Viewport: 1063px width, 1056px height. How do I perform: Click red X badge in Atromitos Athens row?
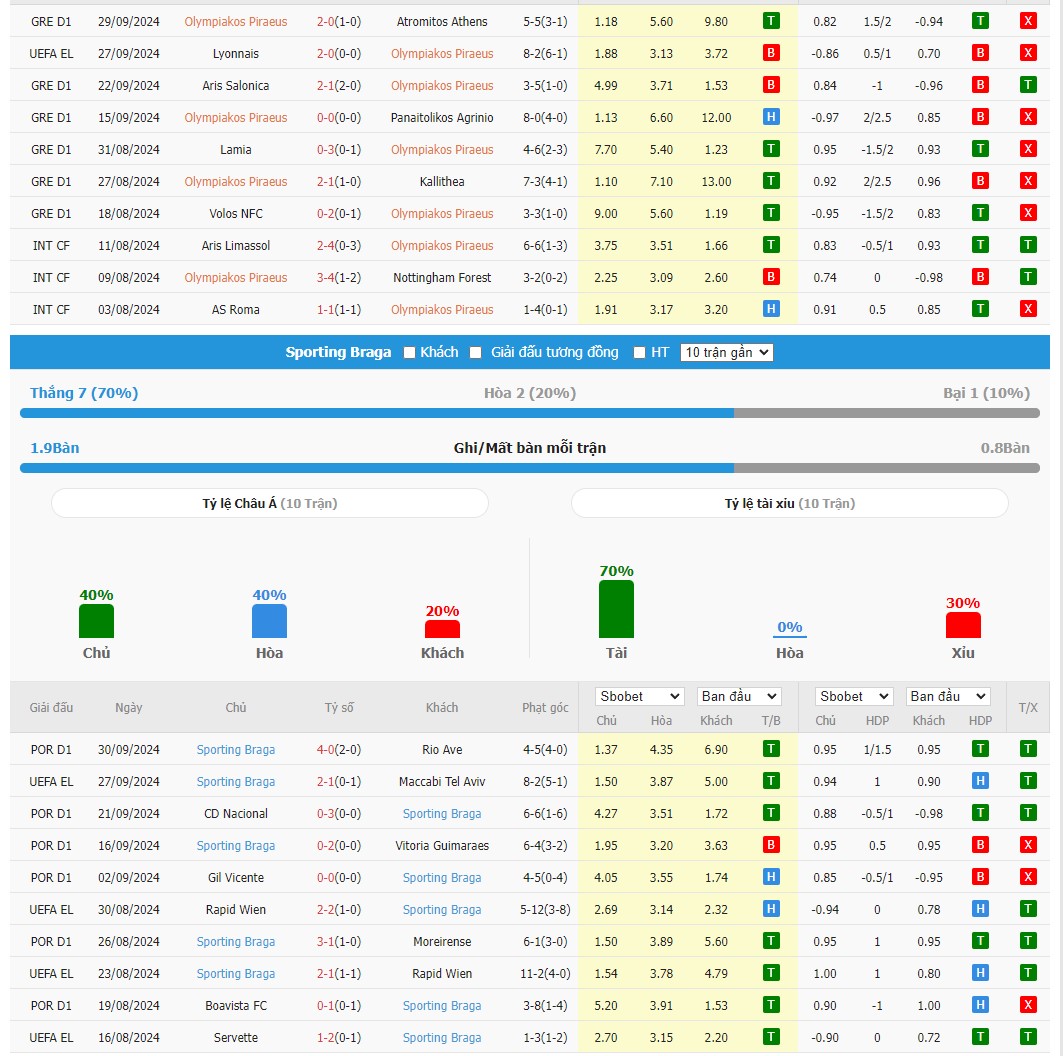tap(1028, 21)
